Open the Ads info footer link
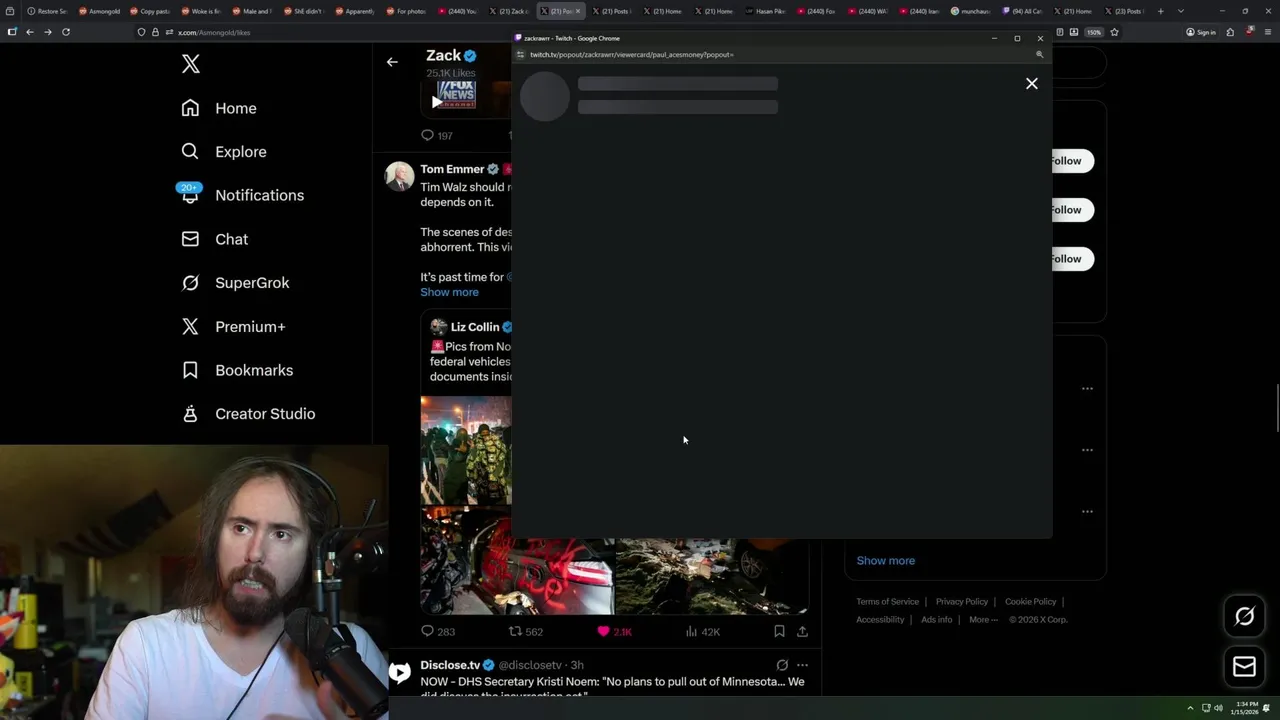Image resolution: width=1280 pixels, height=720 pixels. pyautogui.click(x=937, y=620)
